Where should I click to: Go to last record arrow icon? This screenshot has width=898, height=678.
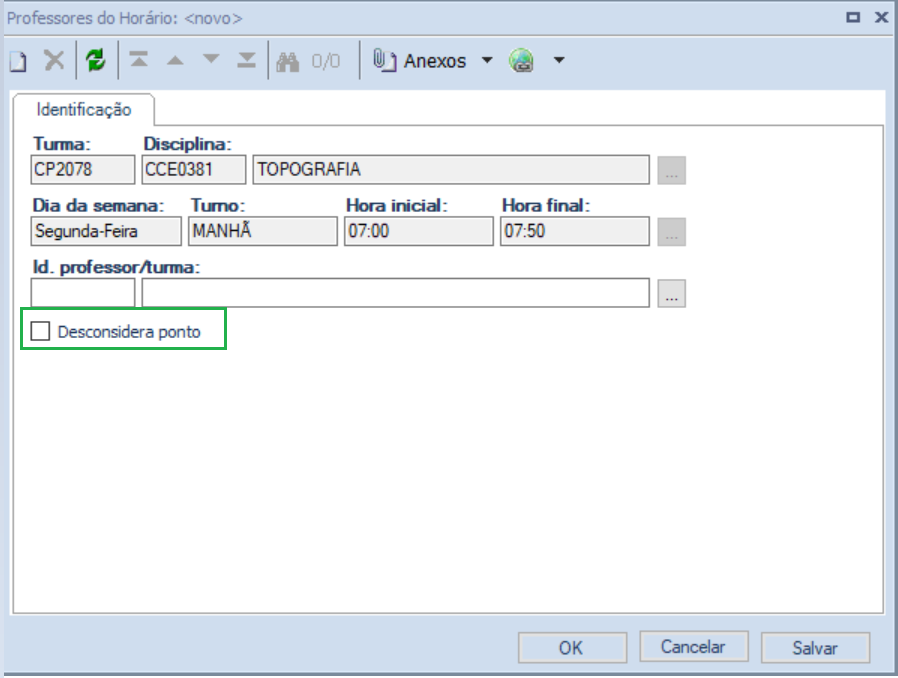pyautogui.click(x=246, y=60)
